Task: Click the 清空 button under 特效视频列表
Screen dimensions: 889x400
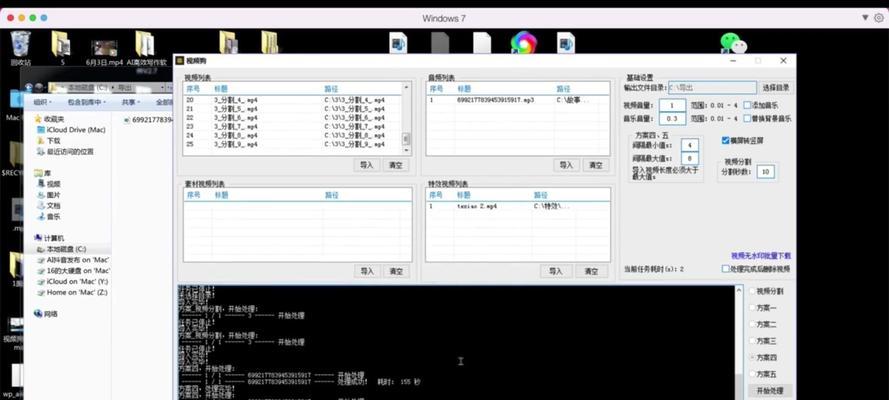Action: (x=591, y=271)
